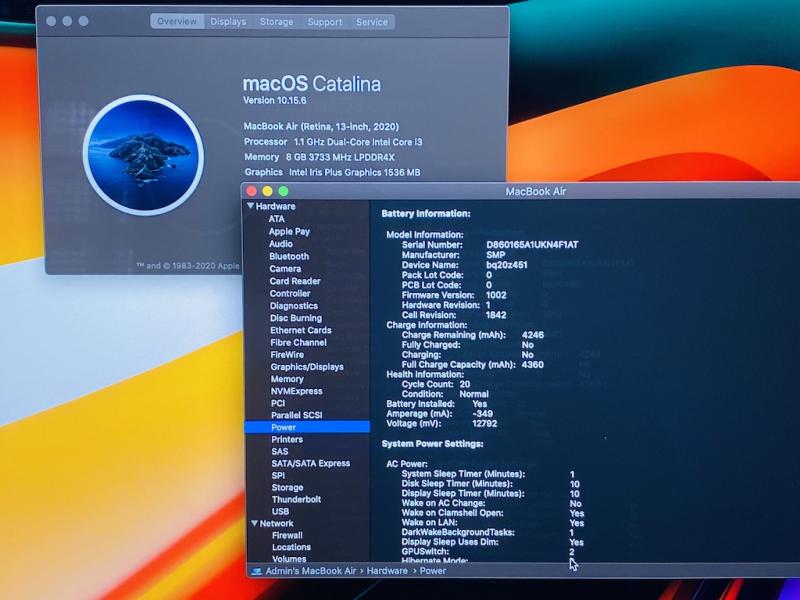The width and height of the screenshot is (800, 600).
Task: Click the macOS Catalina heading
Action: (312, 84)
